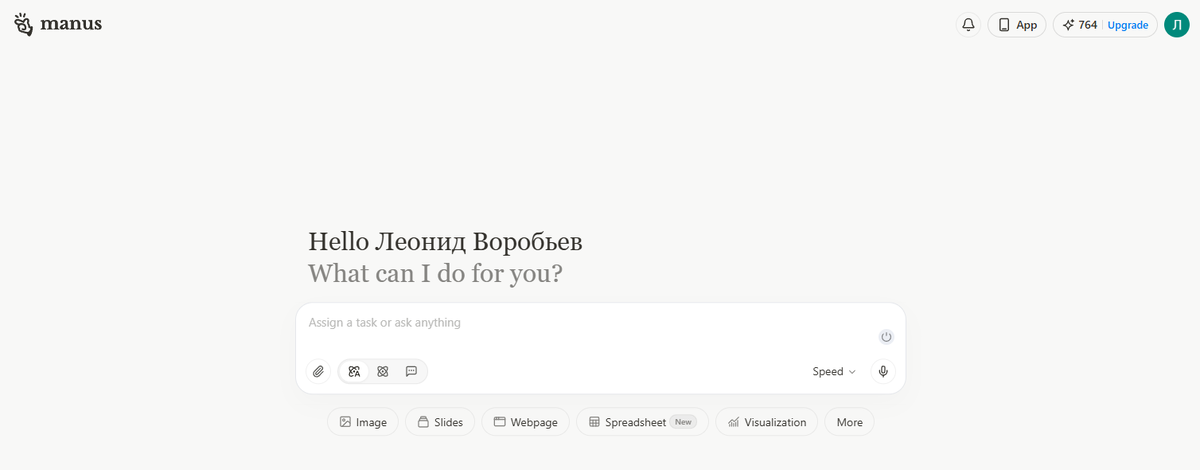Click the phone icon on the App button
Image resolution: width=1200 pixels, height=470 pixels.
pyautogui.click(x=1004, y=25)
